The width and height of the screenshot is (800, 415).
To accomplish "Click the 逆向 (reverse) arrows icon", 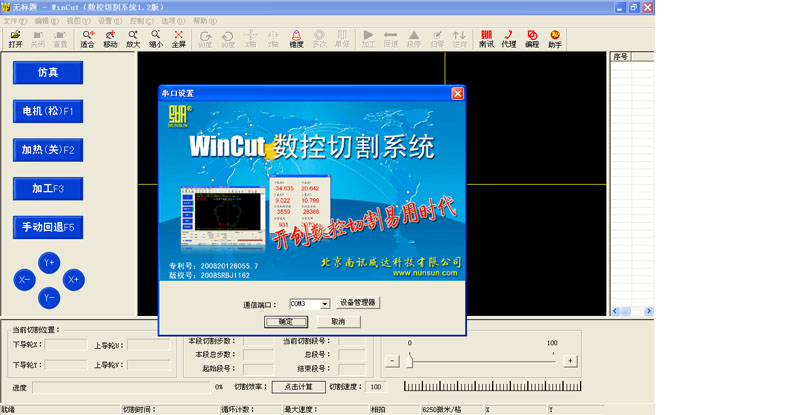I will coord(459,39).
